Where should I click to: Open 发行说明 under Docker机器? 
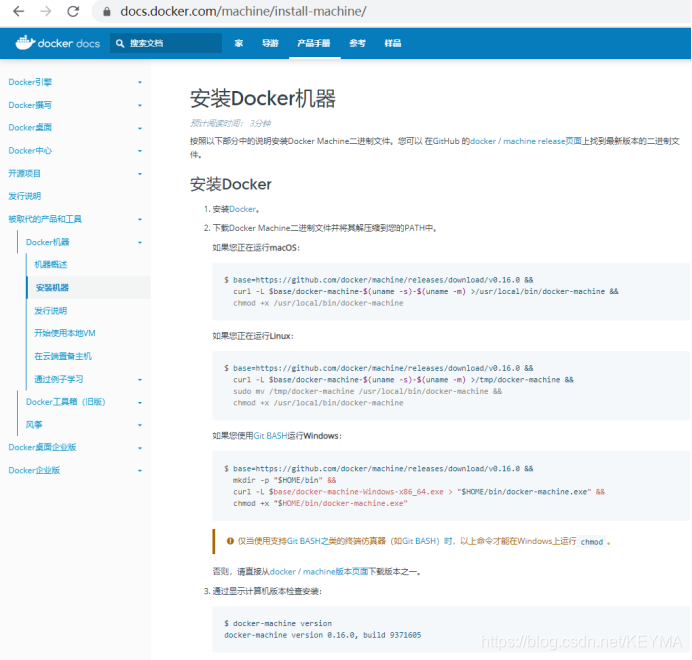(x=51, y=310)
